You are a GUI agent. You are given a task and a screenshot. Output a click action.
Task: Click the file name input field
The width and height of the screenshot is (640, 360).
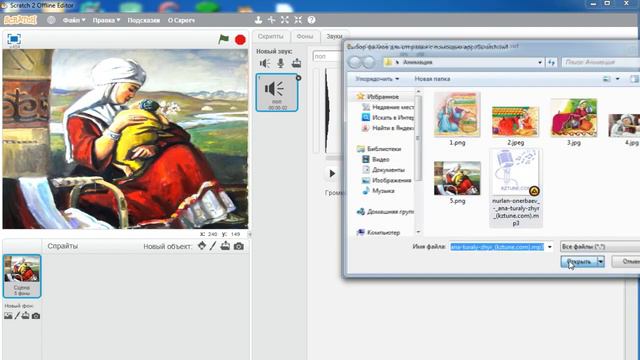[497, 247]
